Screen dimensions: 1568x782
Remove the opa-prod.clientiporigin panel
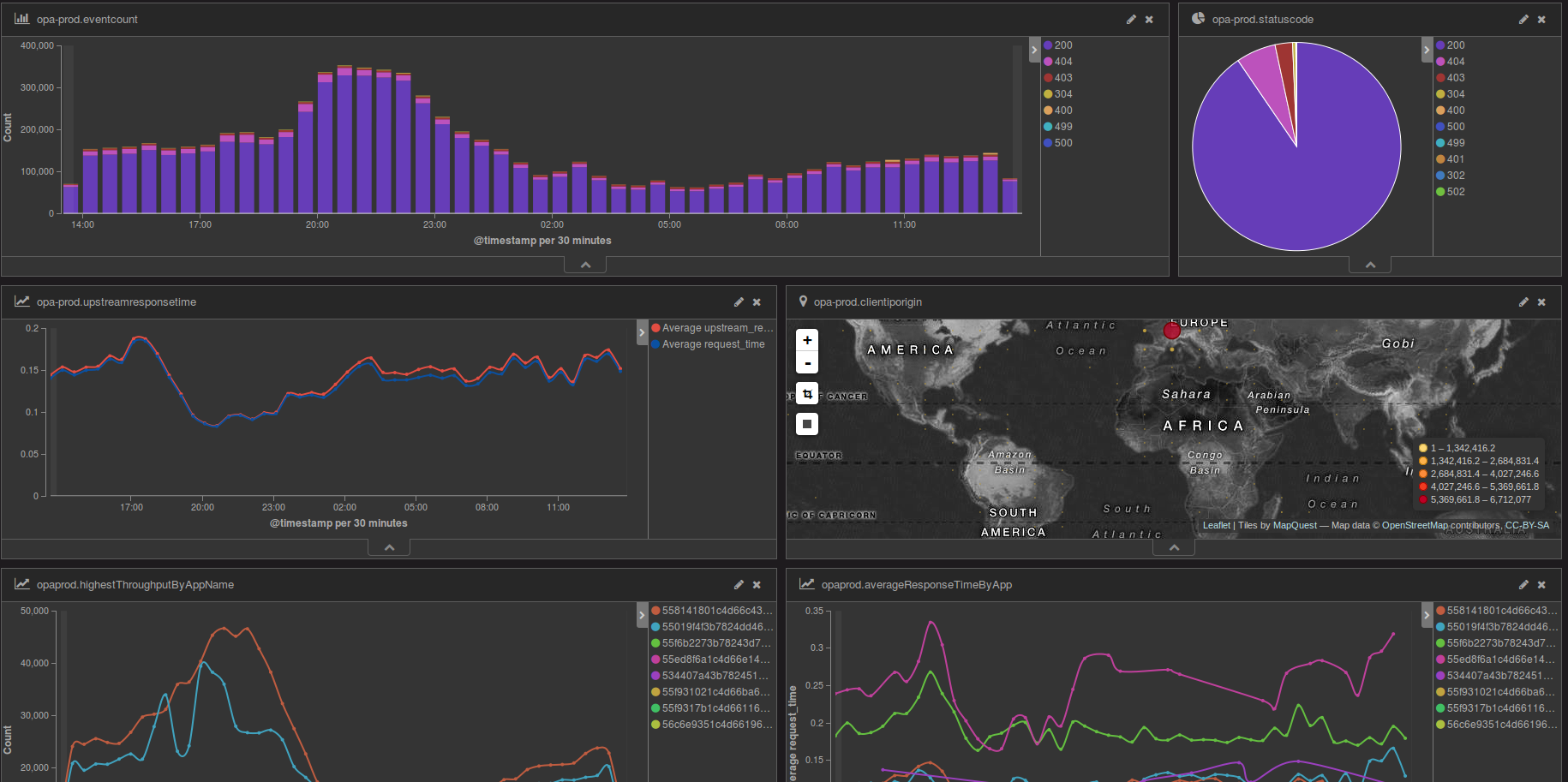point(1541,302)
